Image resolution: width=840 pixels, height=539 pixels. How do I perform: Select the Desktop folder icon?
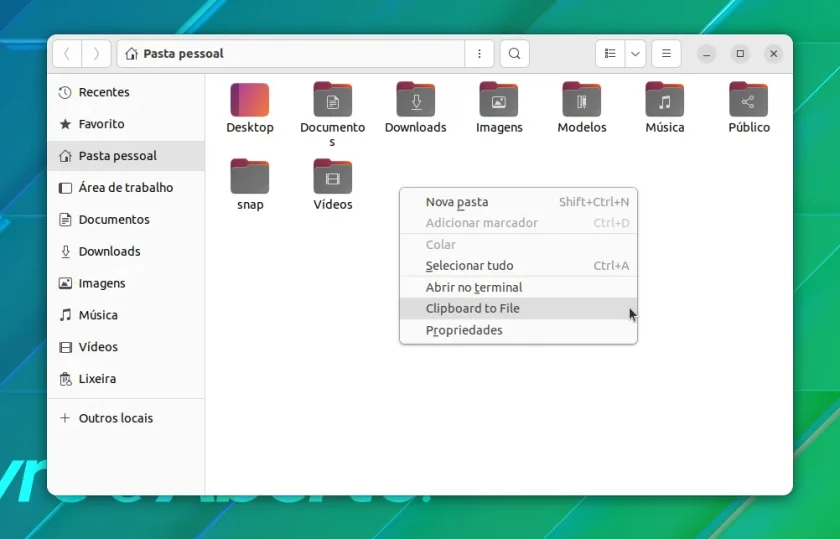[250, 100]
